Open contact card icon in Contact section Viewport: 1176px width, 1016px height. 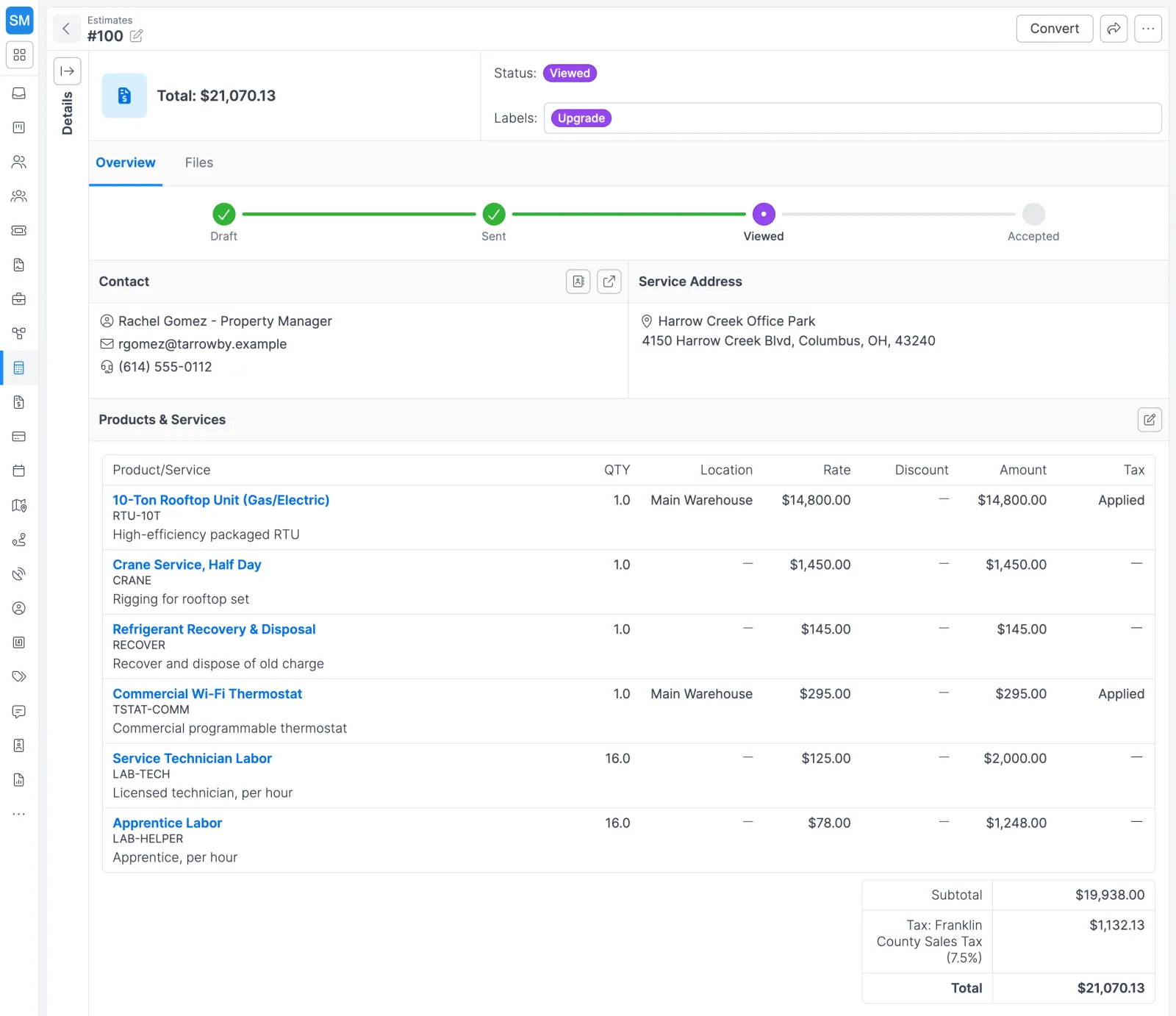click(578, 282)
